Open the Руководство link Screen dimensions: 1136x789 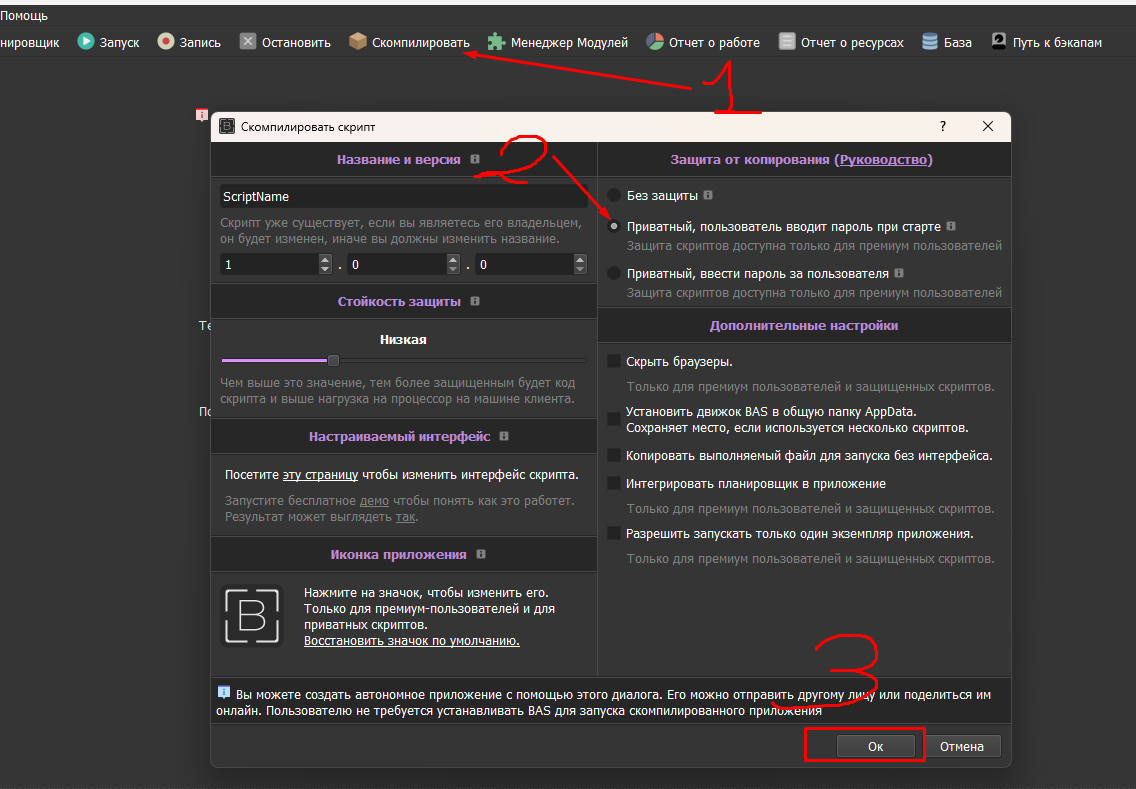pos(883,159)
